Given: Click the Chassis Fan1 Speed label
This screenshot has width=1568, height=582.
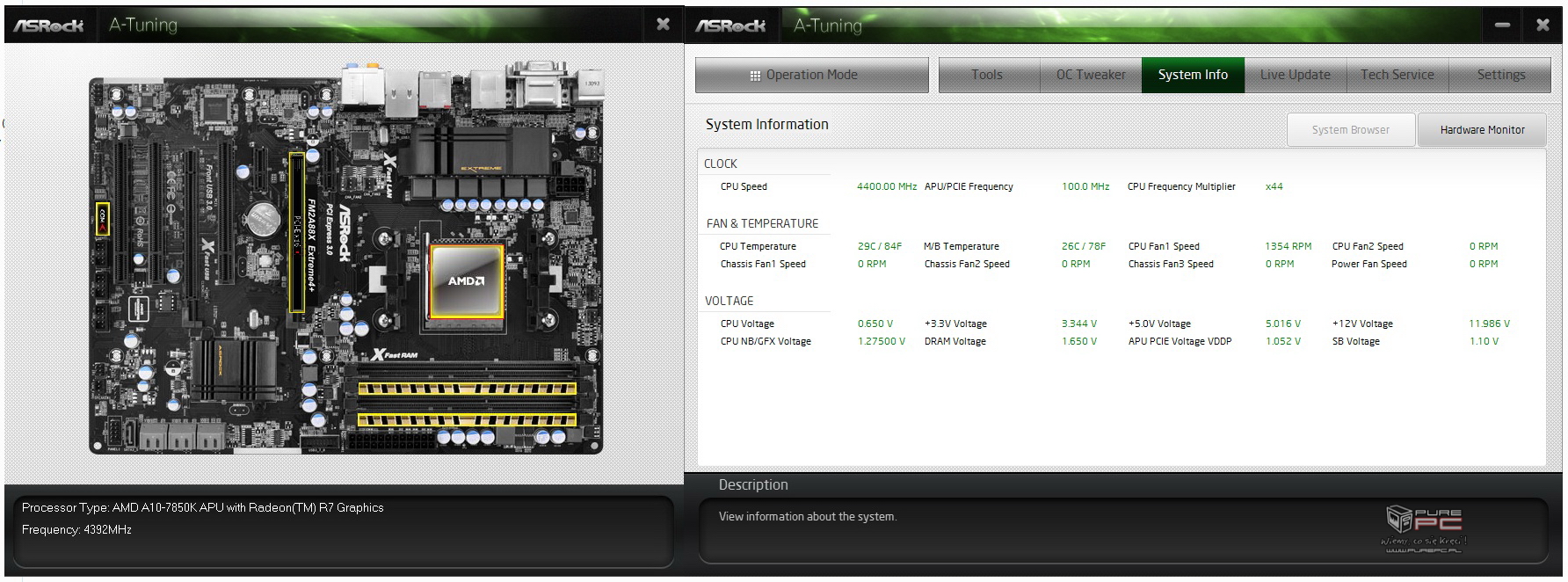Looking at the screenshot, I should click(x=763, y=264).
